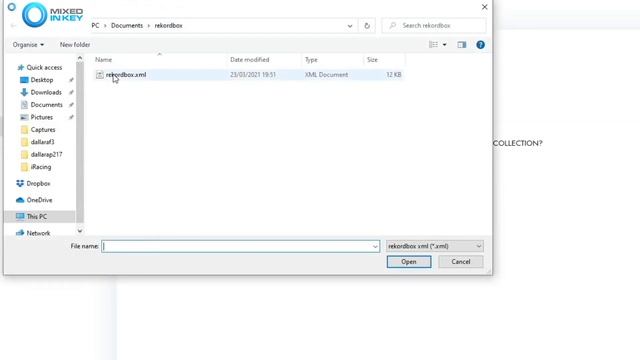Viewport: 640px width, 360px height.
Task: Click the Cancel button
Action: 460,262
